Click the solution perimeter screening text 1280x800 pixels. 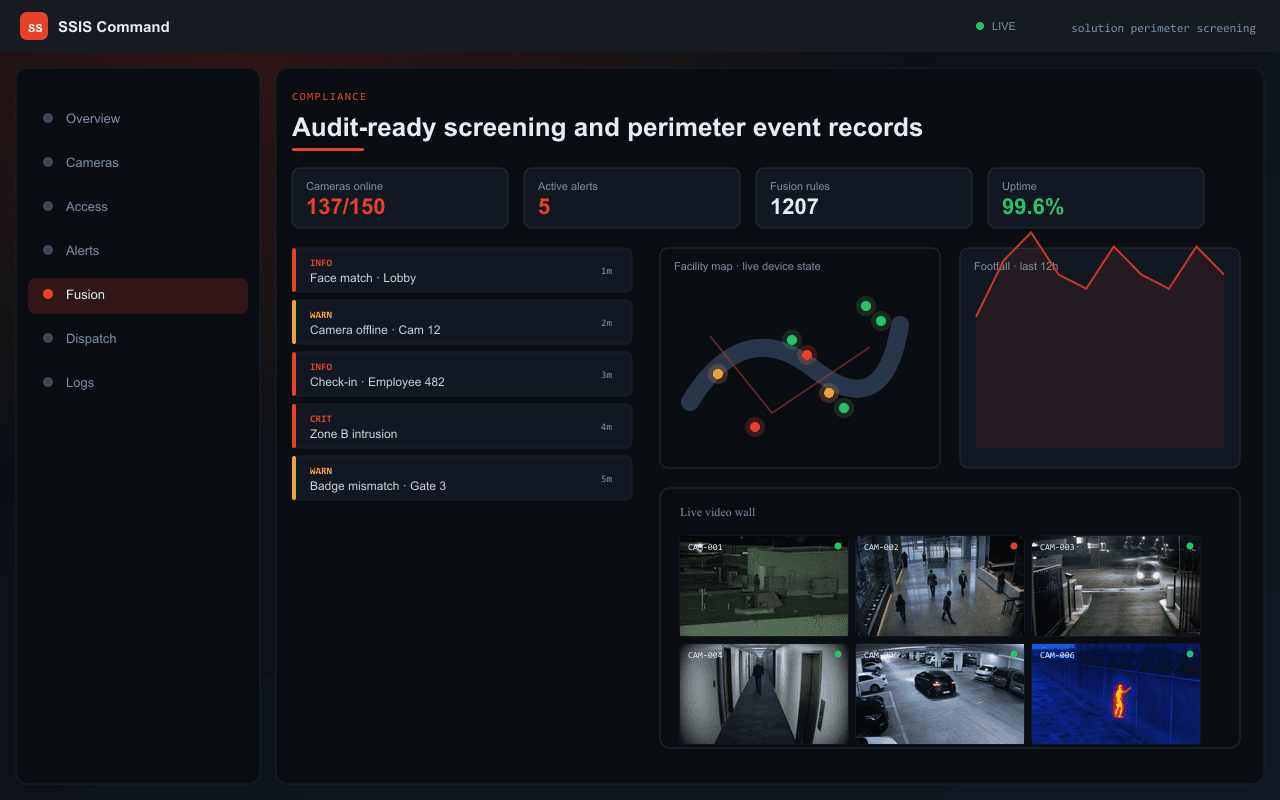[x=1163, y=28]
